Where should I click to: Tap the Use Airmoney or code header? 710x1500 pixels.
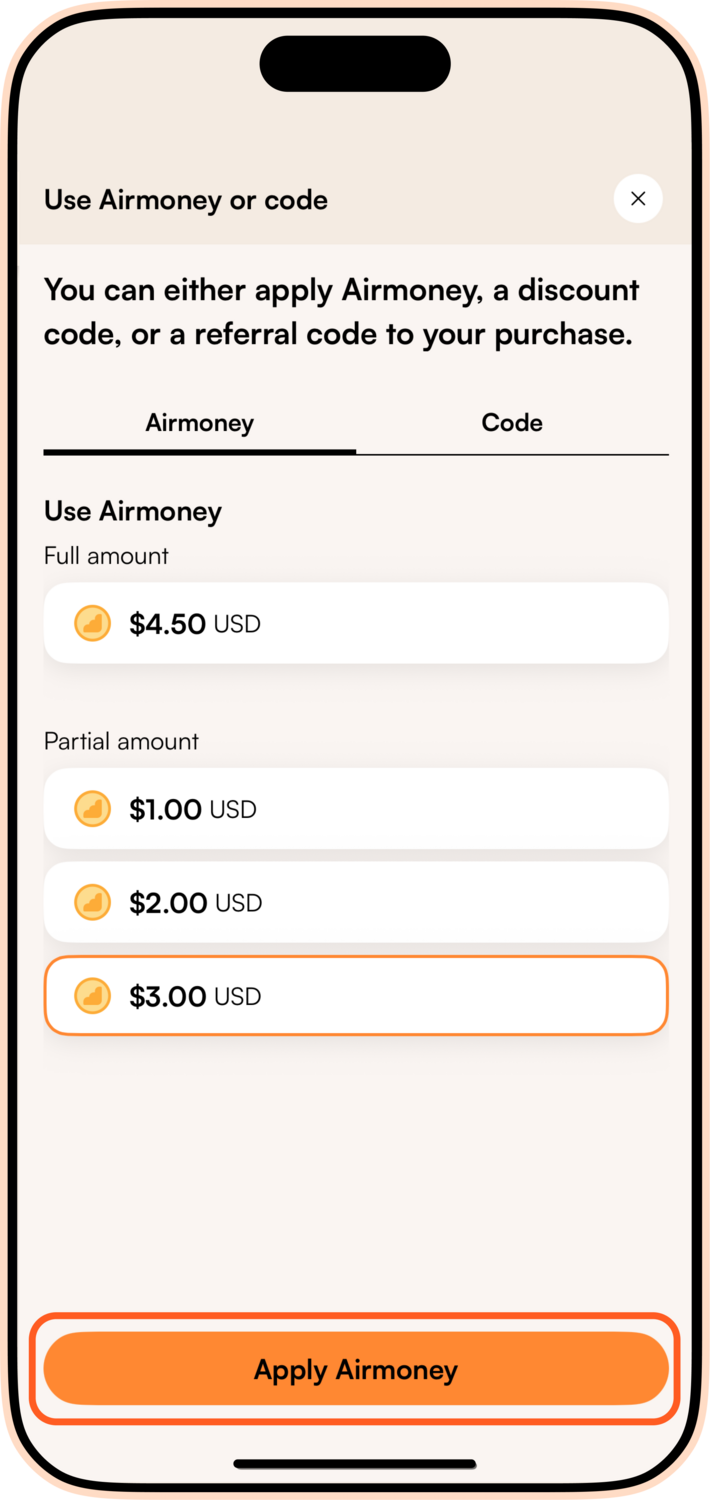click(x=185, y=200)
